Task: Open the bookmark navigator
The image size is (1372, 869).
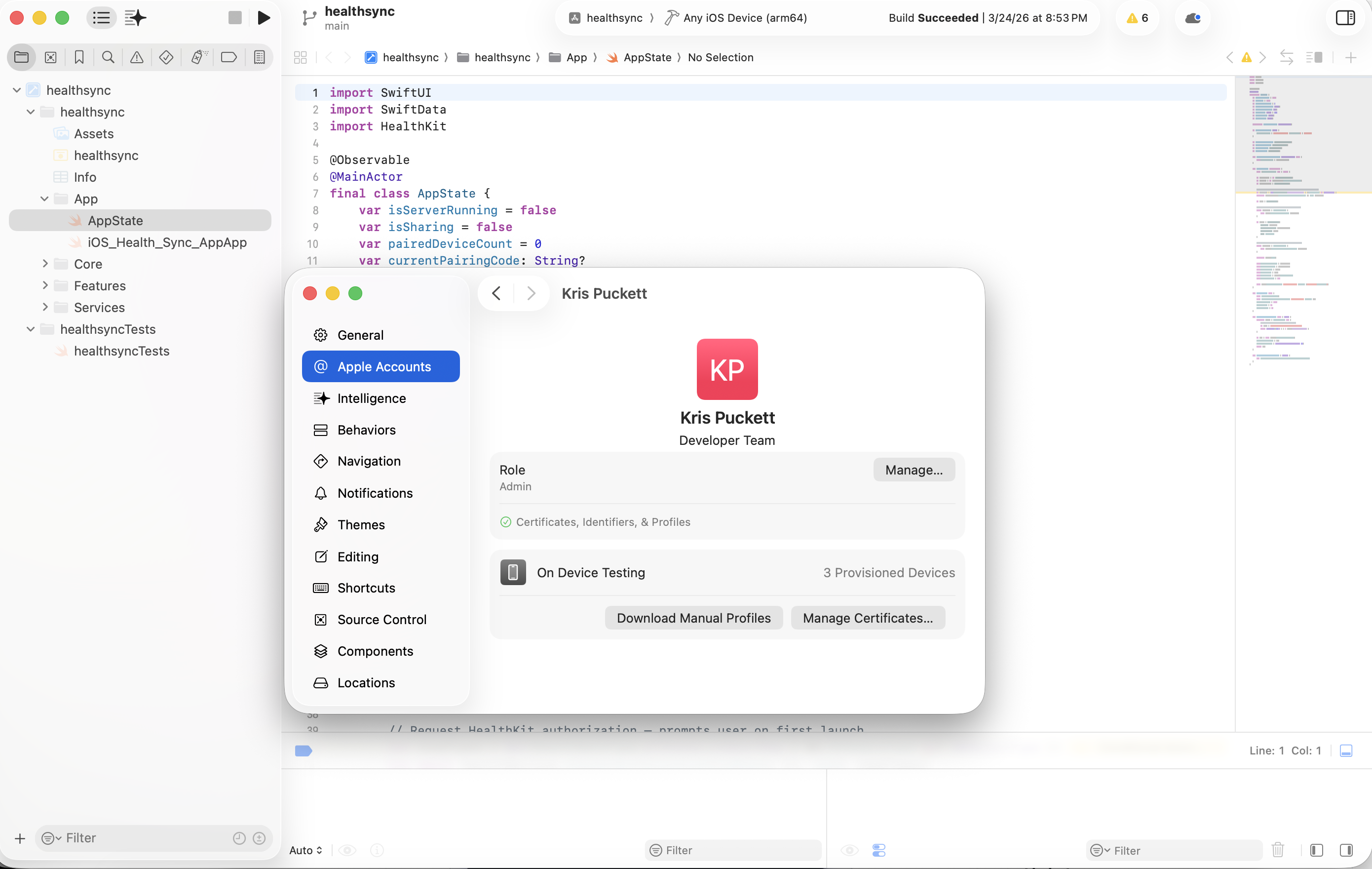Action: coord(79,57)
